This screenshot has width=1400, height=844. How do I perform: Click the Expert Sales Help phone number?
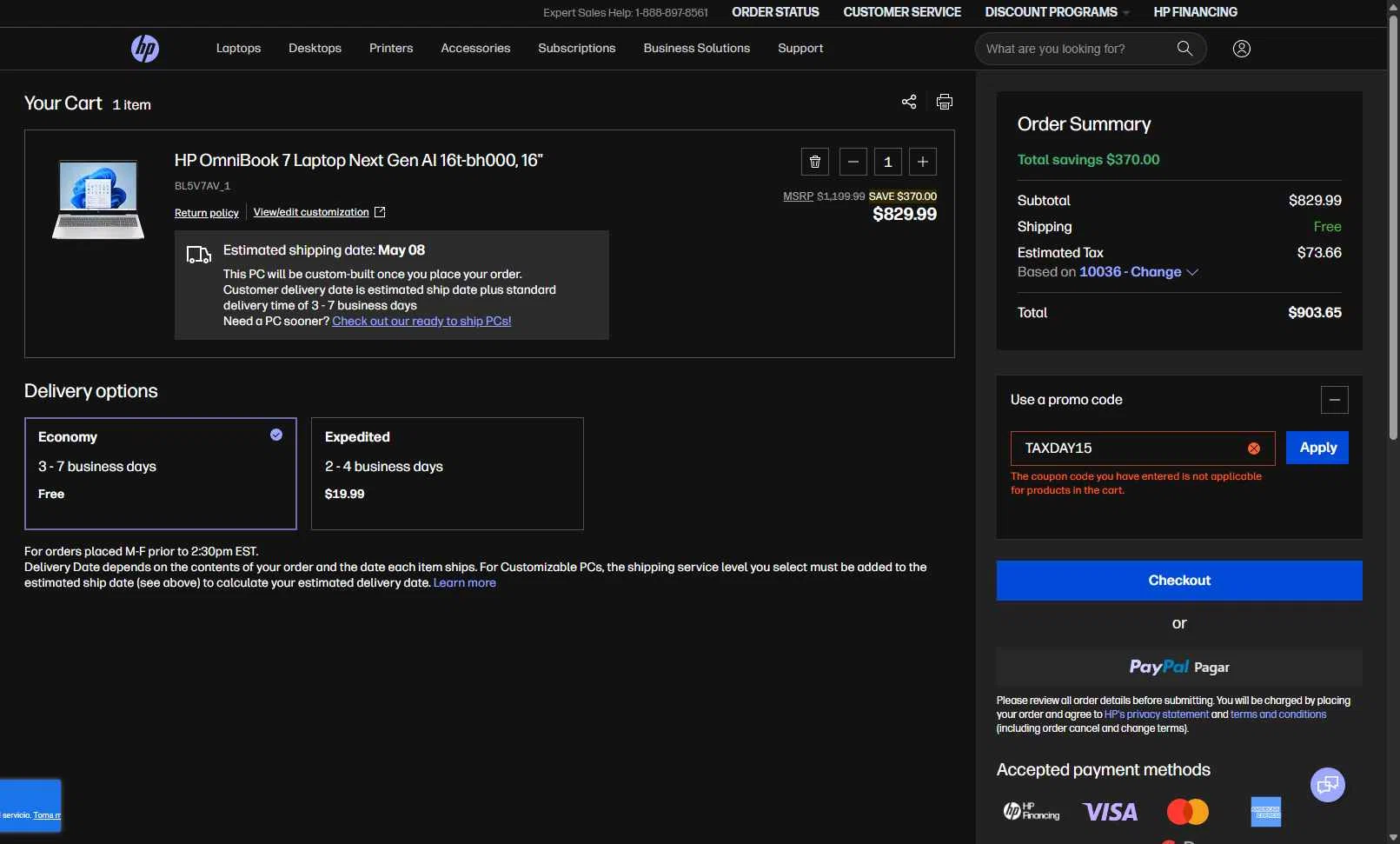tap(672, 13)
